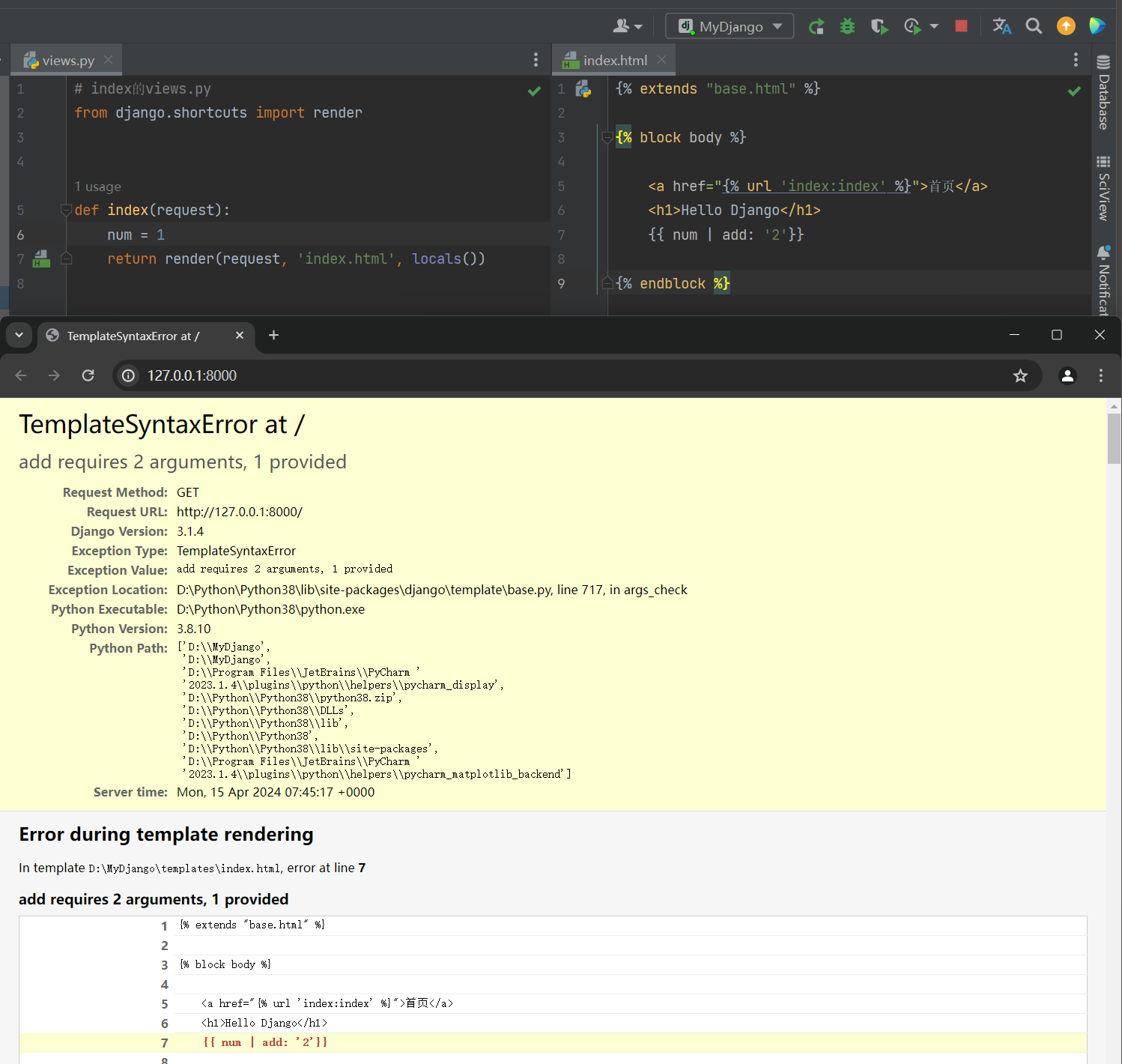Click highlighted error line 7 in traceback
This screenshot has height=1064, width=1122.
553,1042
